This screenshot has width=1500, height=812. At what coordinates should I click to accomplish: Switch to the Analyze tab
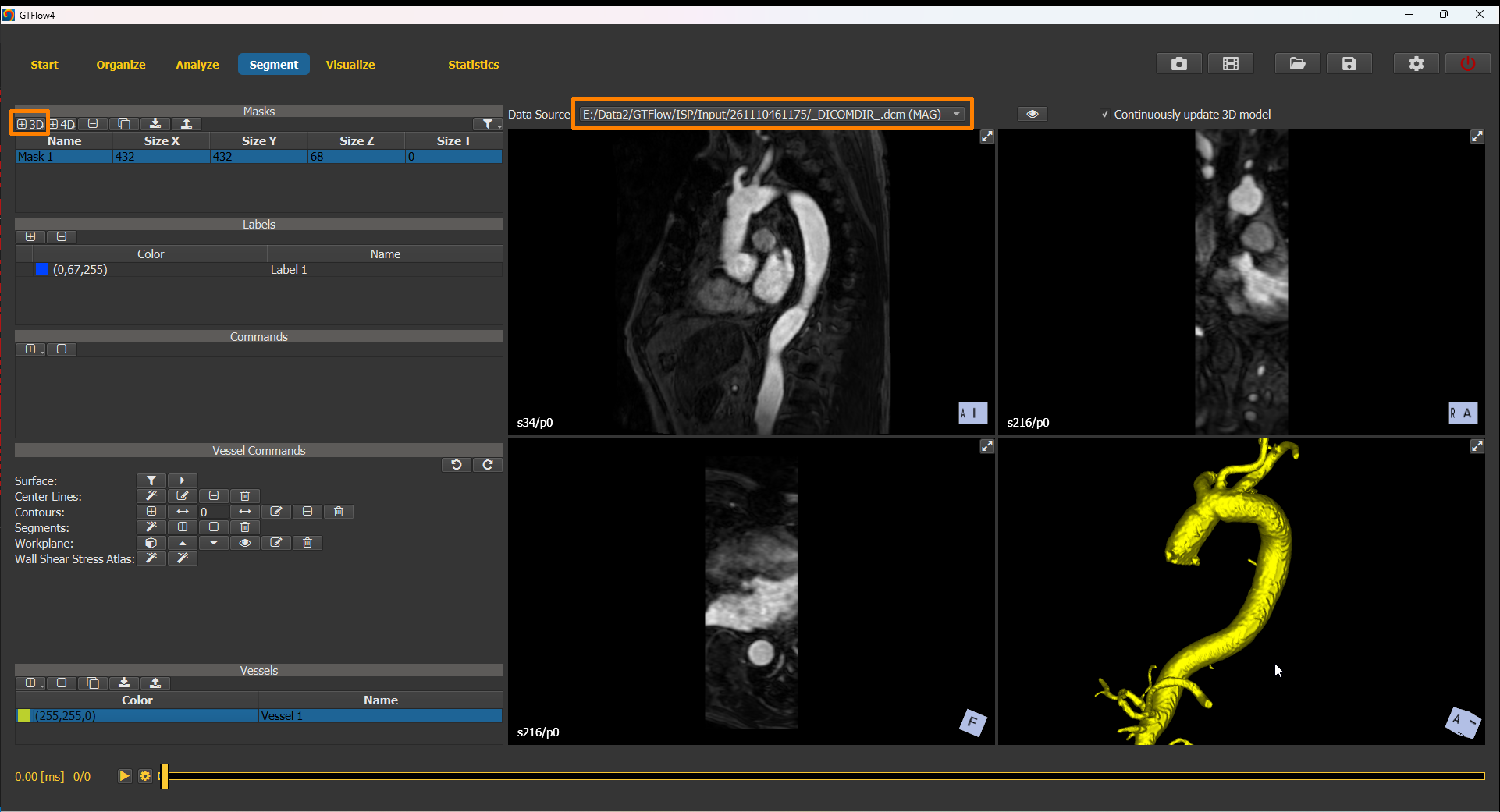coord(197,65)
